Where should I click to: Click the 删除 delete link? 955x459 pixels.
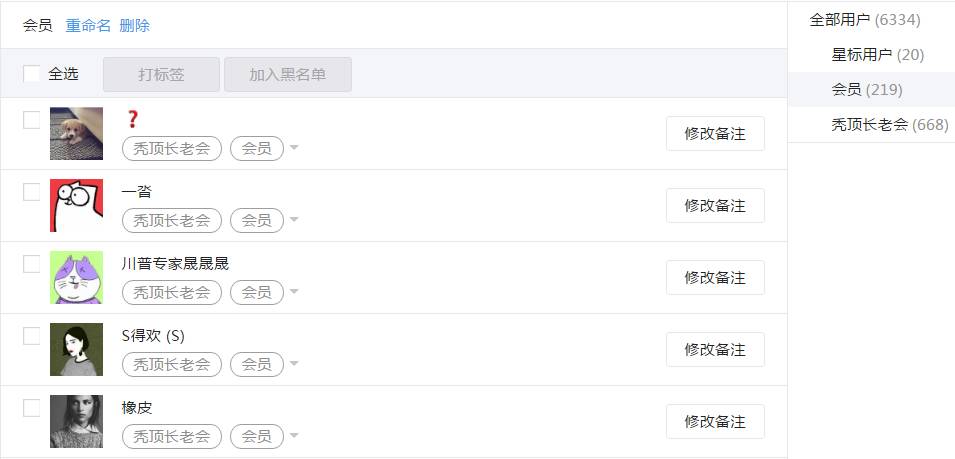pos(134,25)
